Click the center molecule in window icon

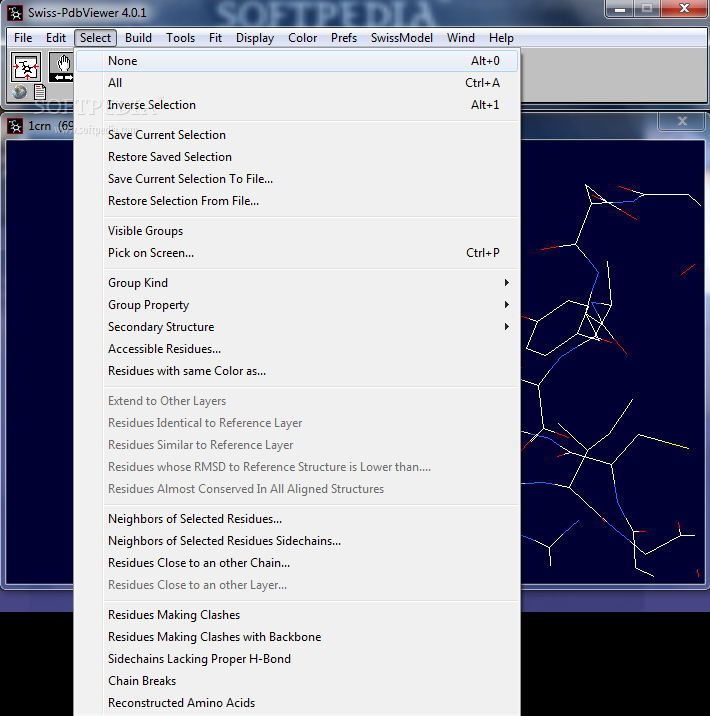[26, 68]
